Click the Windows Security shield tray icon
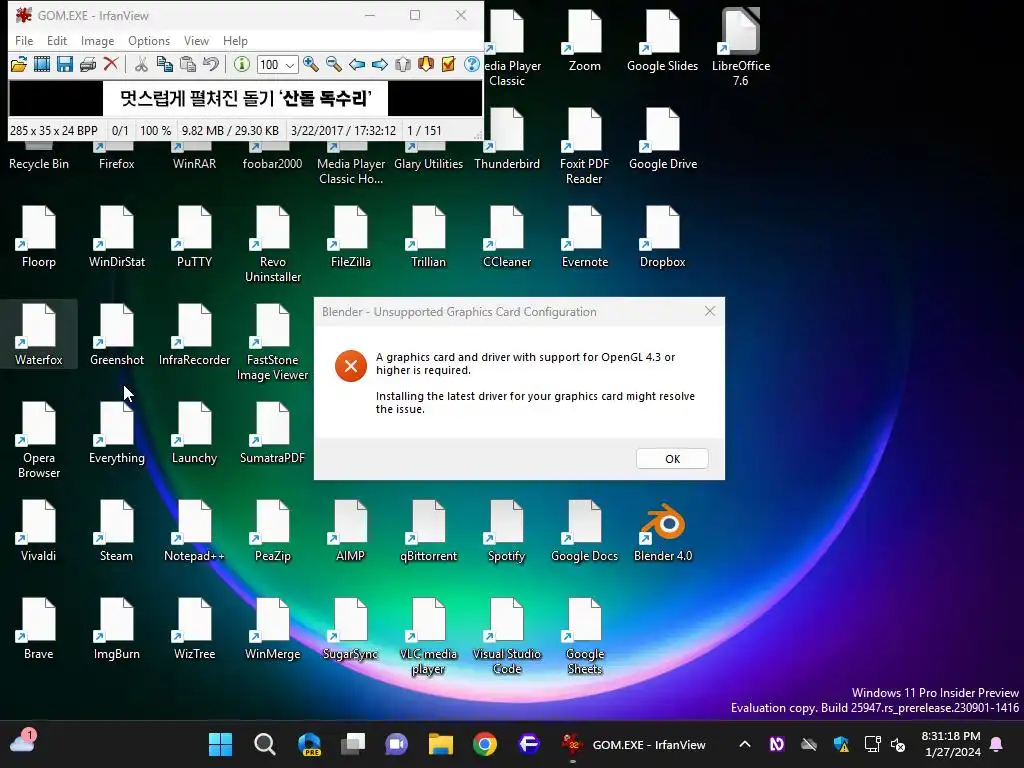This screenshot has width=1024, height=768. click(x=841, y=744)
